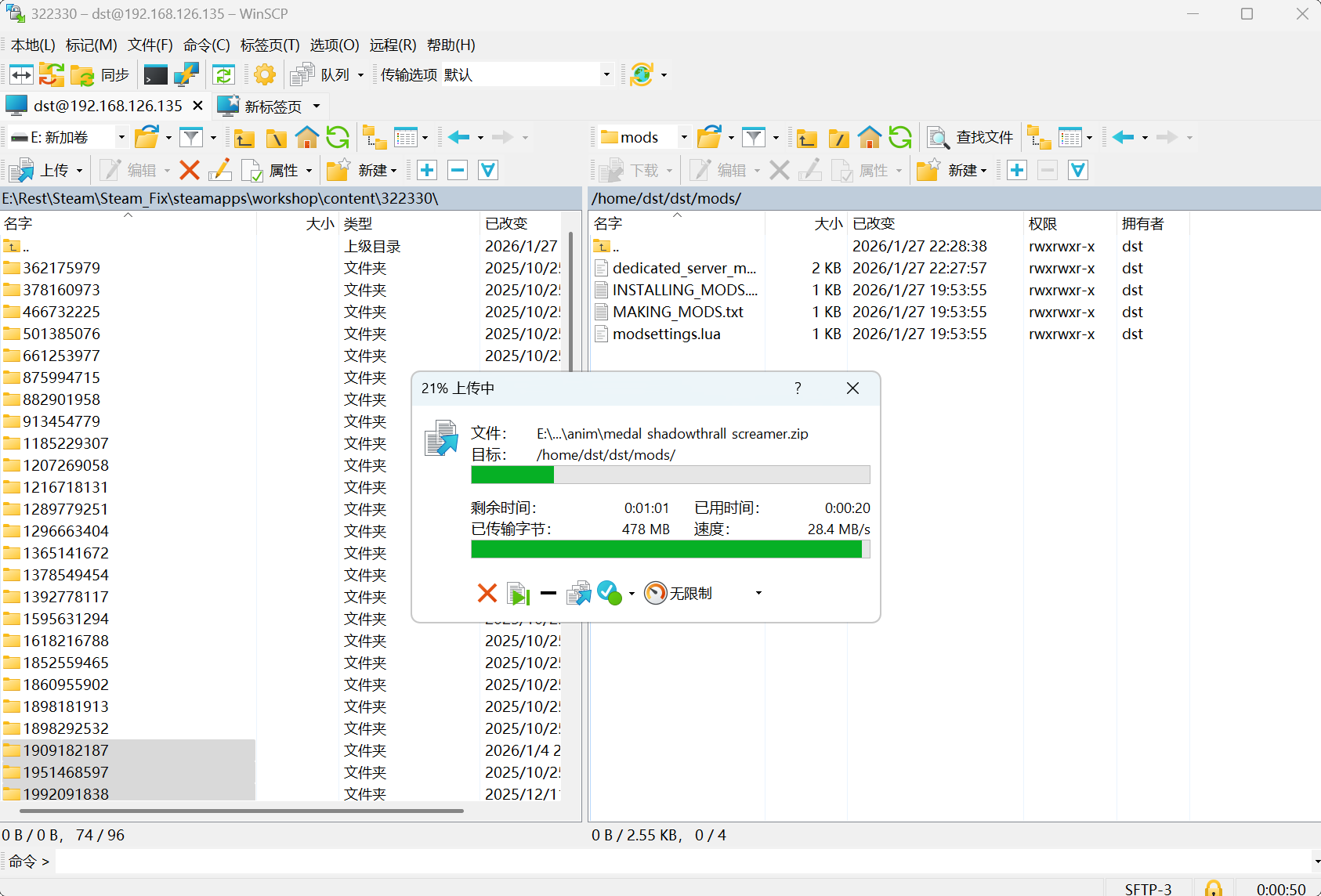Image resolution: width=1321 pixels, height=896 pixels.
Task: Open the terminal console icon in toolbar
Action: tap(155, 75)
